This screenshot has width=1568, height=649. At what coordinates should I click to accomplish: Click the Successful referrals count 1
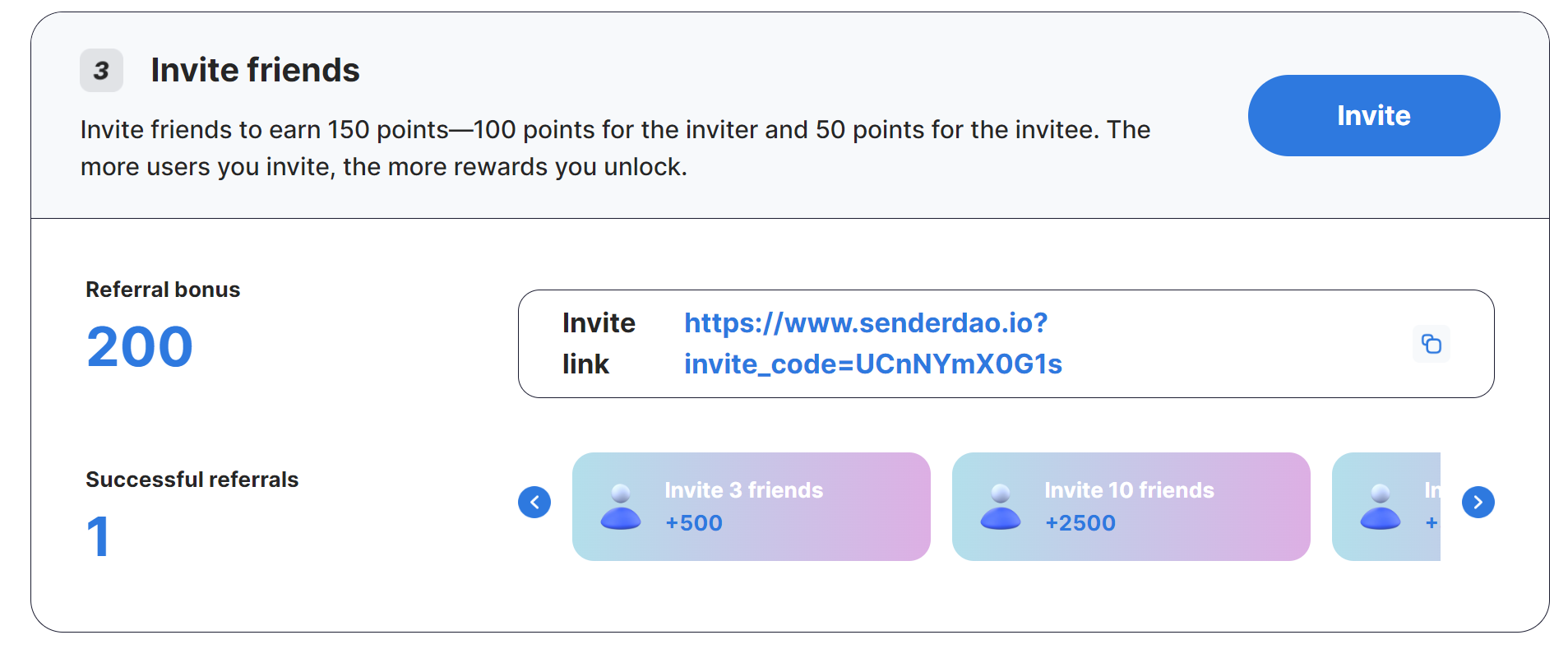98,536
